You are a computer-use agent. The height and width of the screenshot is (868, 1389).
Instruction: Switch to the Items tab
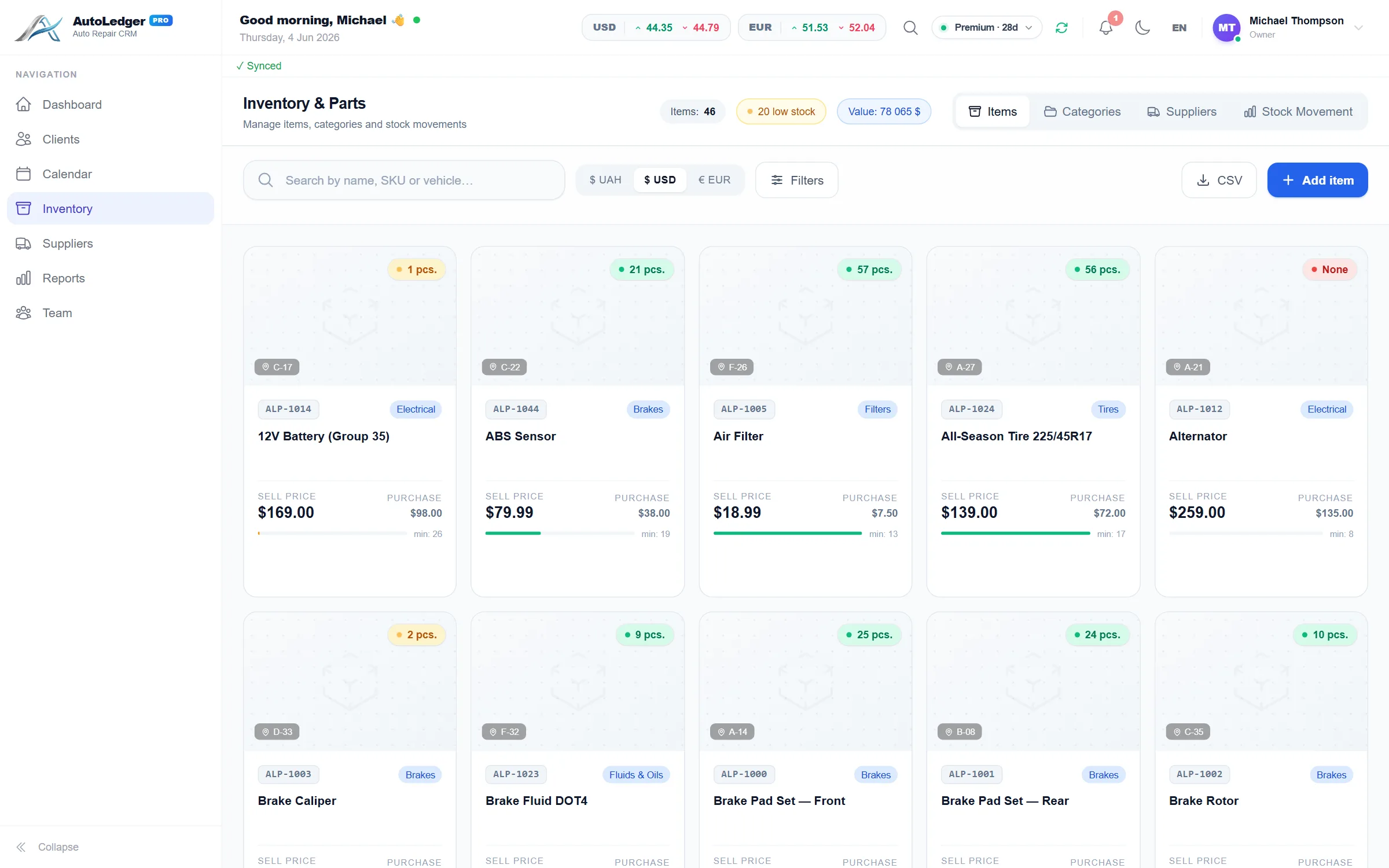(993, 111)
